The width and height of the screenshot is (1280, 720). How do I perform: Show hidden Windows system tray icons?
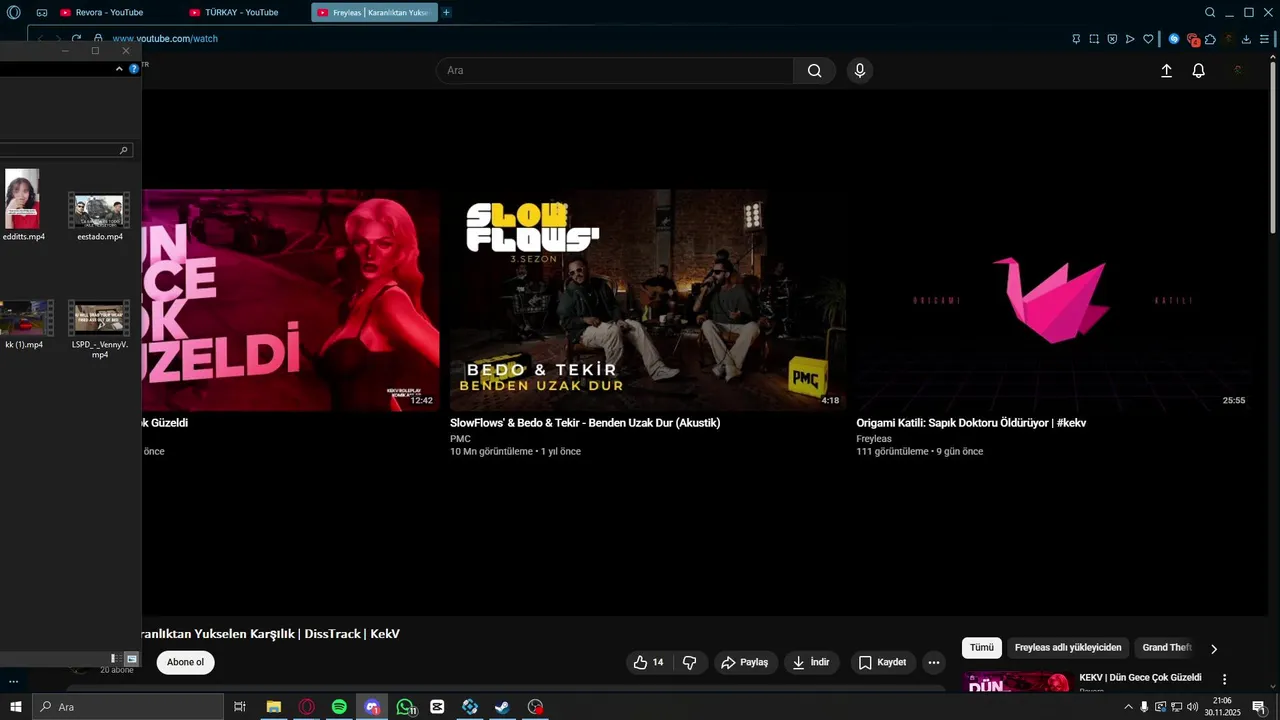point(1129,707)
